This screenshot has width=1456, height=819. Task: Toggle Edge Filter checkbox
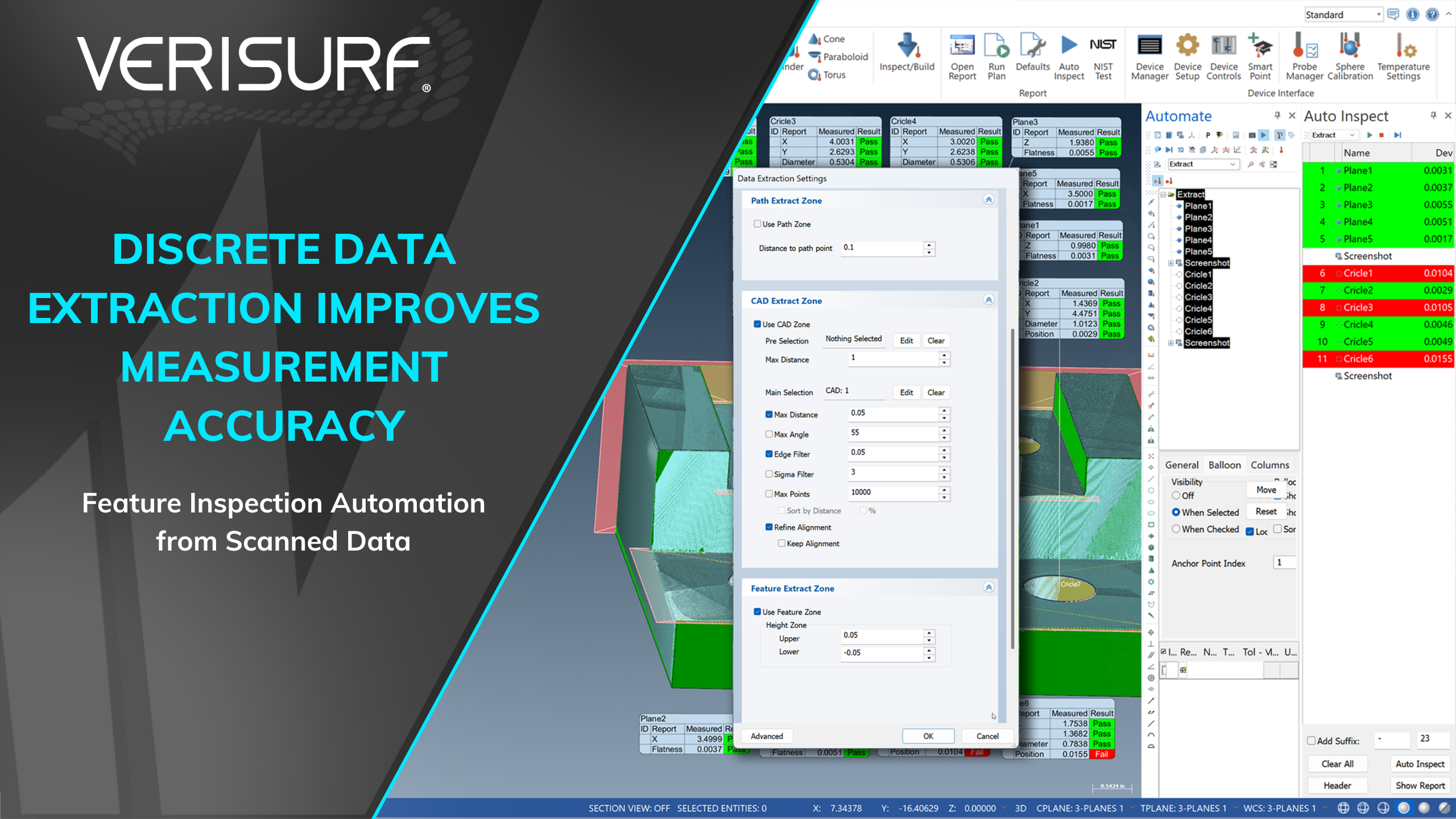point(769,454)
